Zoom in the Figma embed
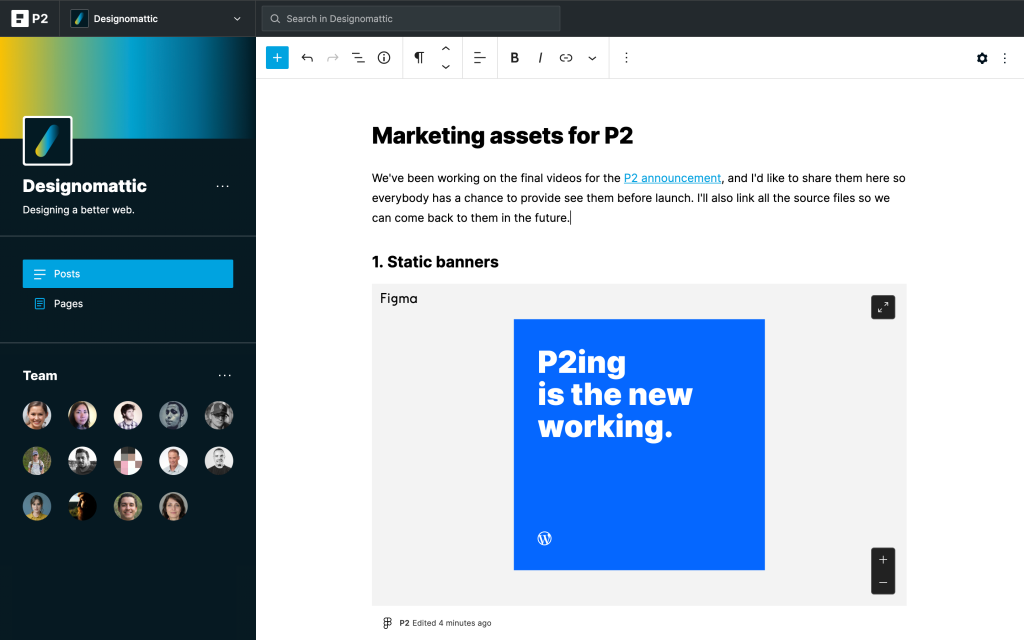1024x640 pixels. point(883,560)
